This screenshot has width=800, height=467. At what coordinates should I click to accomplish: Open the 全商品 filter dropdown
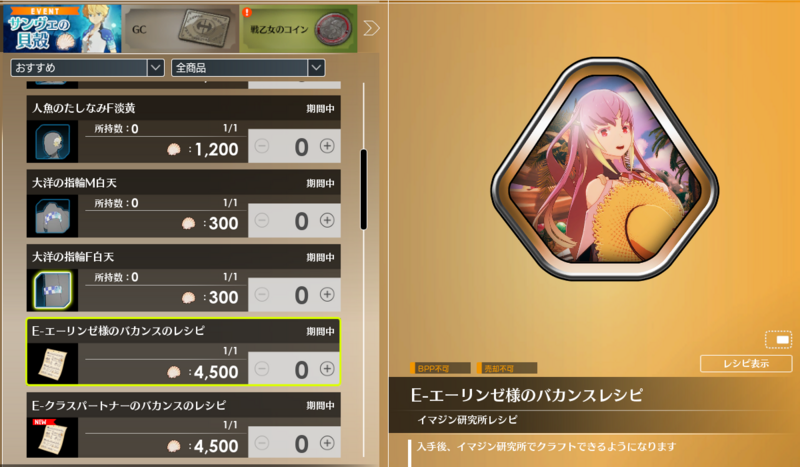pos(248,68)
